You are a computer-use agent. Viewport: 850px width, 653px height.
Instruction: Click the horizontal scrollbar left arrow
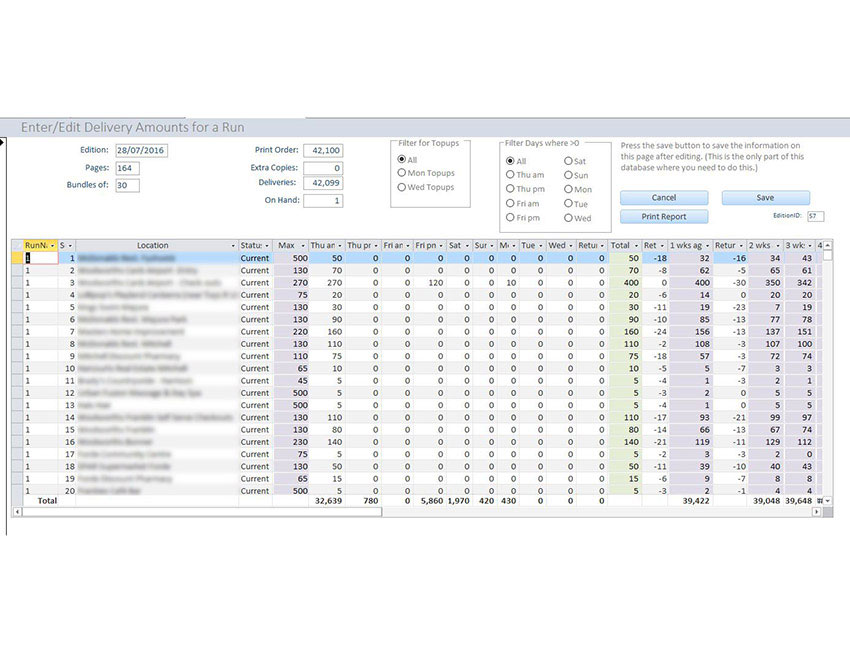coord(17,512)
